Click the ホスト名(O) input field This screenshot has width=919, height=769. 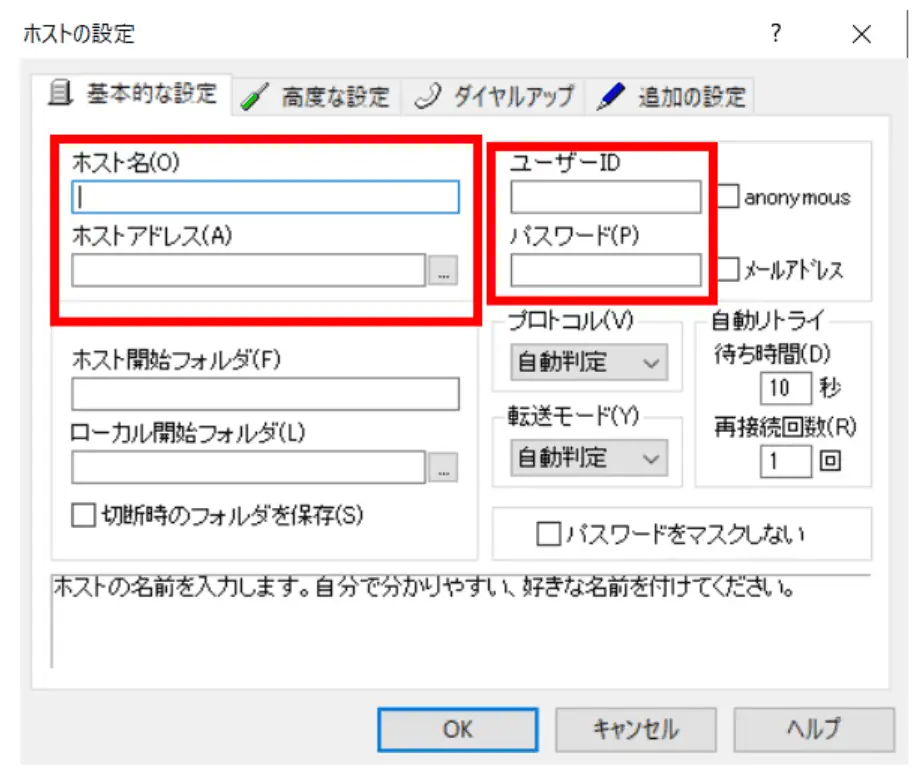point(266,197)
